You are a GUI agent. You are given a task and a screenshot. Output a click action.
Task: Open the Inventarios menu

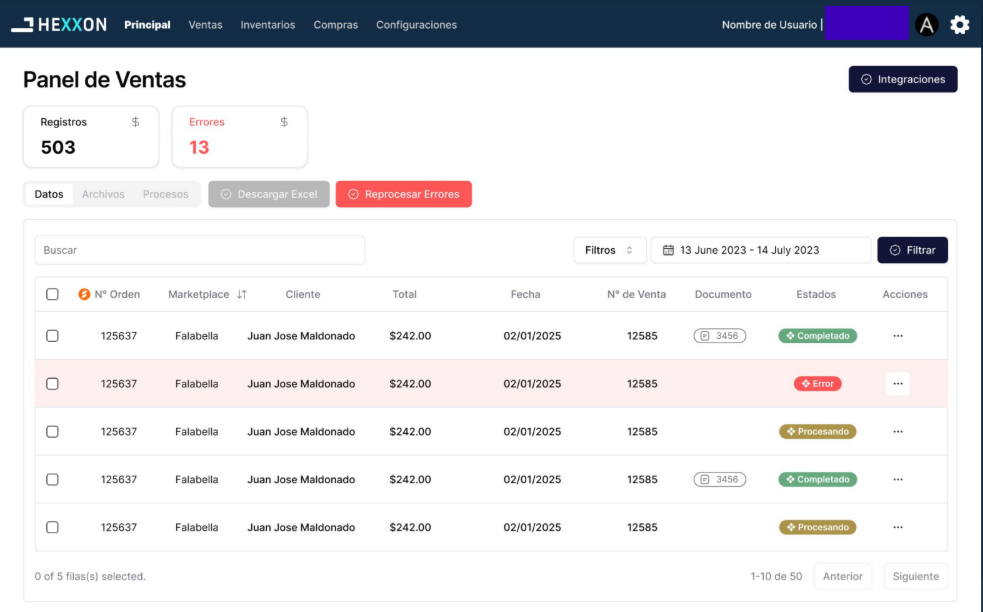[x=268, y=25]
